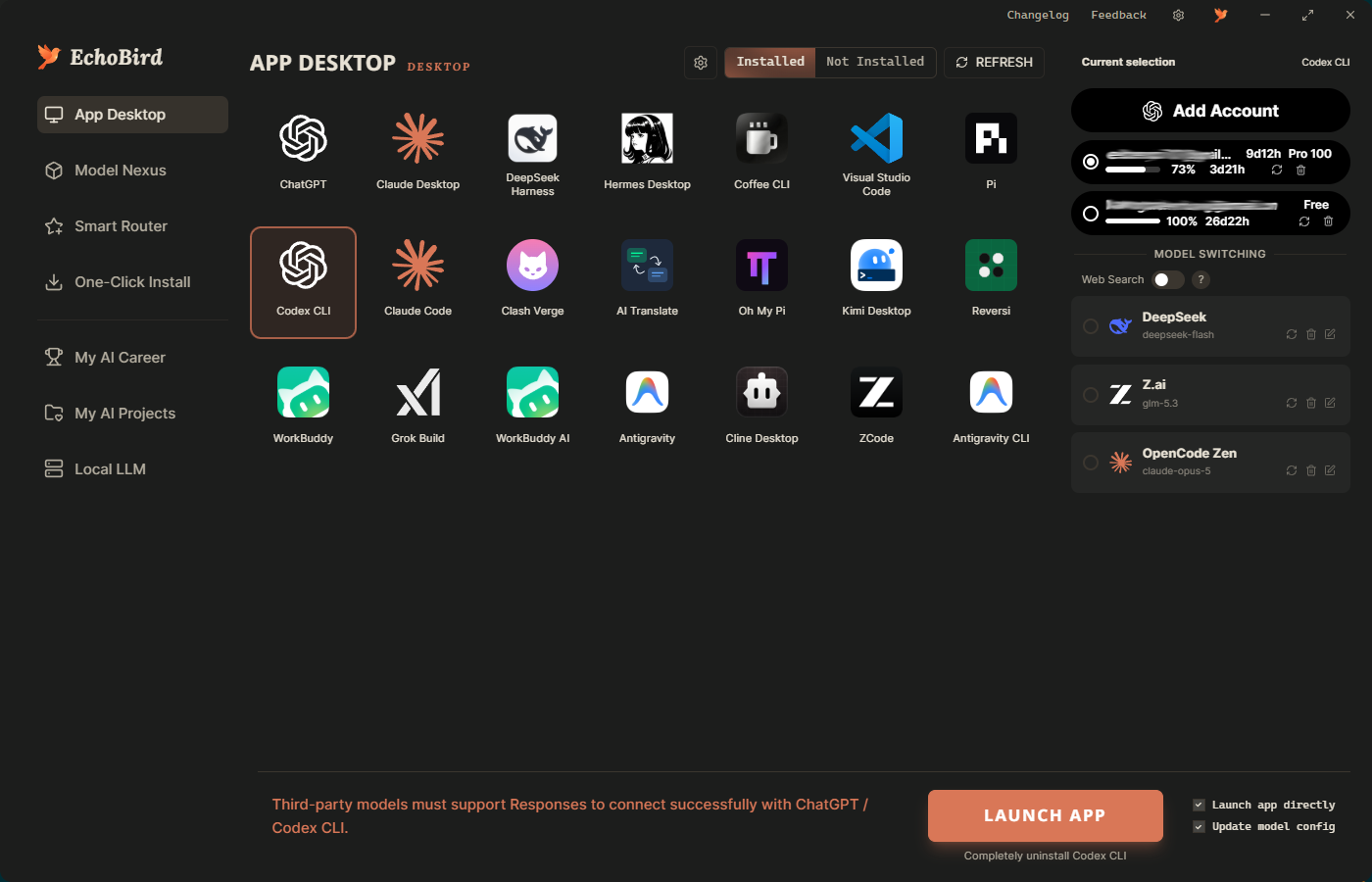This screenshot has height=882, width=1372.
Task: Open Model Nexus in sidebar
Action: coord(132,171)
